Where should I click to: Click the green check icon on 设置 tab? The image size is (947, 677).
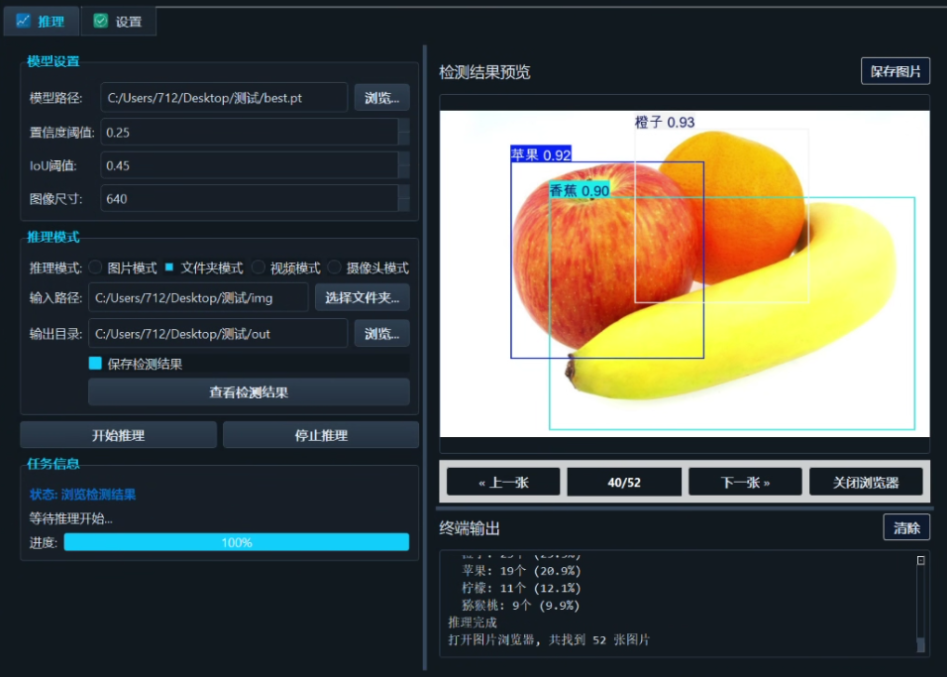click(100, 21)
